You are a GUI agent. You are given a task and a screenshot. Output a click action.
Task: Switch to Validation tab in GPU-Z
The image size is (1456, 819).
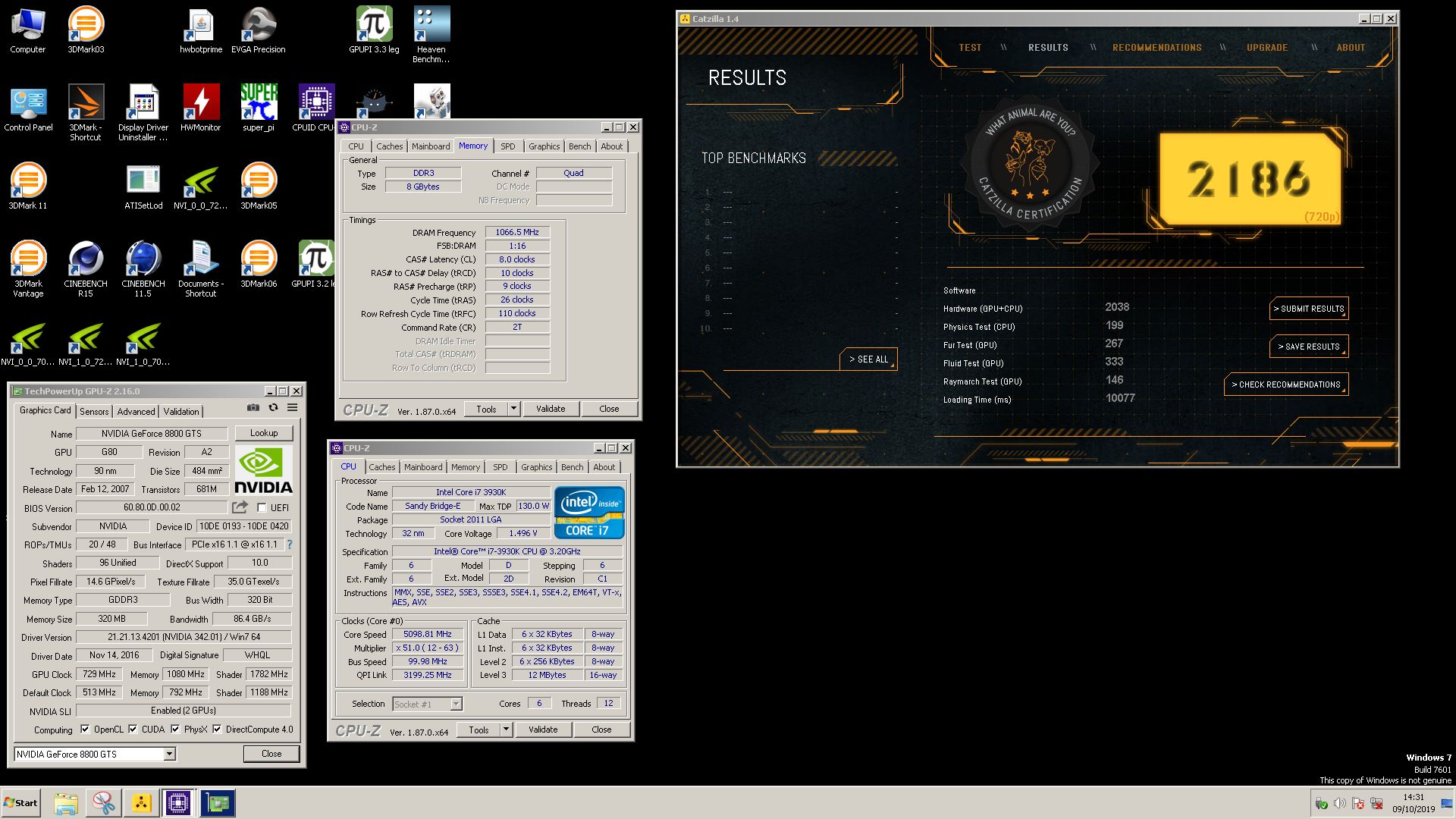(x=181, y=412)
